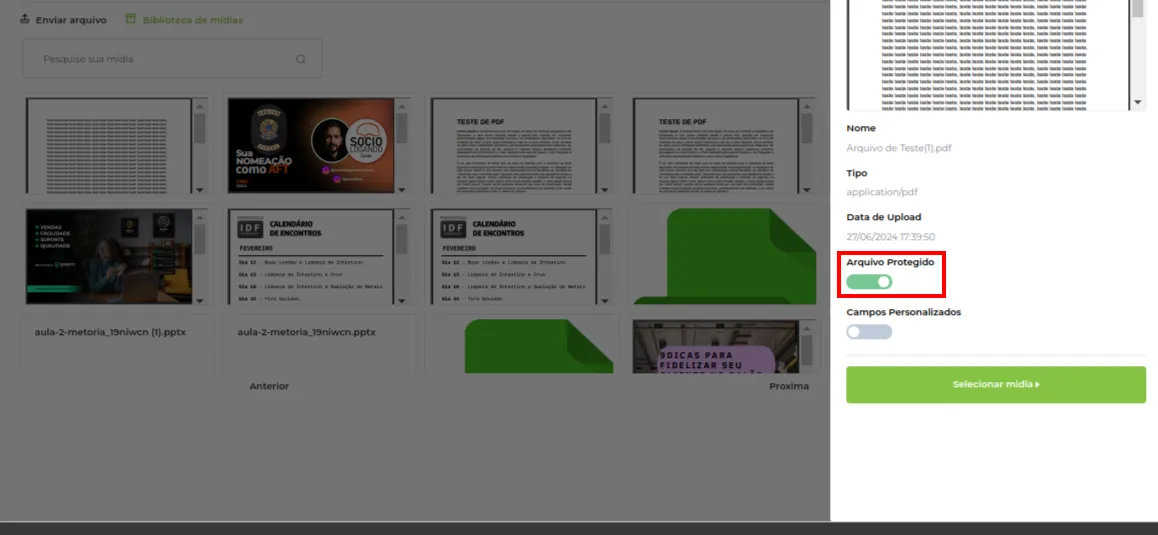
Task: Click the application/pdf type value
Action: [883, 192]
